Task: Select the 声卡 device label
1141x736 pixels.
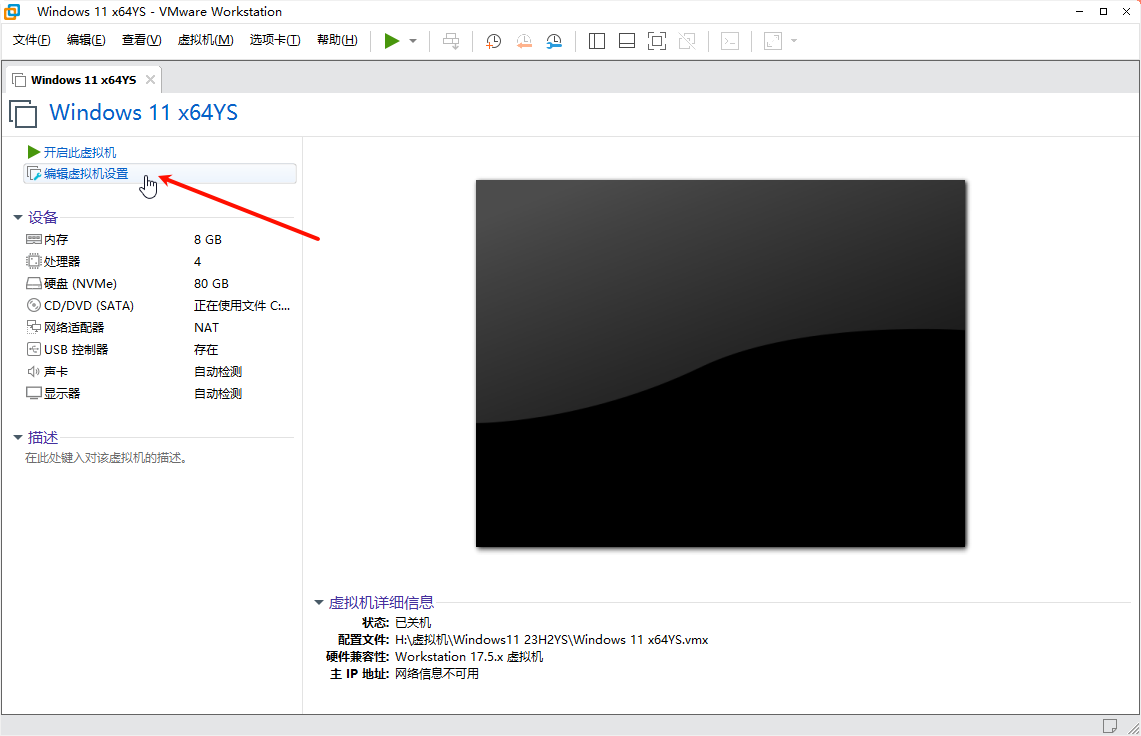Action: (56, 371)
